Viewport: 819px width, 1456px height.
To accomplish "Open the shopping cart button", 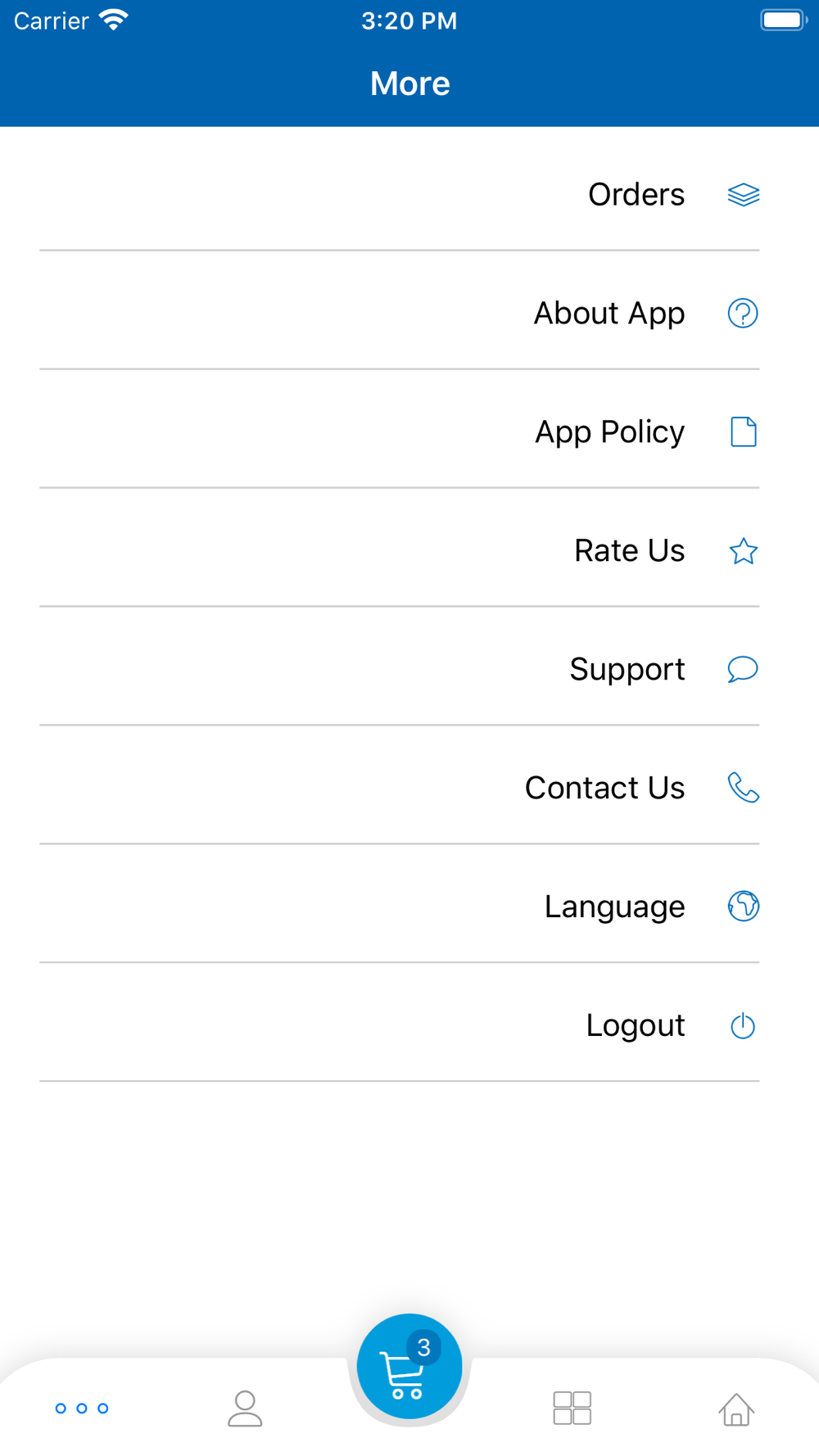I will pos(409,1366).
